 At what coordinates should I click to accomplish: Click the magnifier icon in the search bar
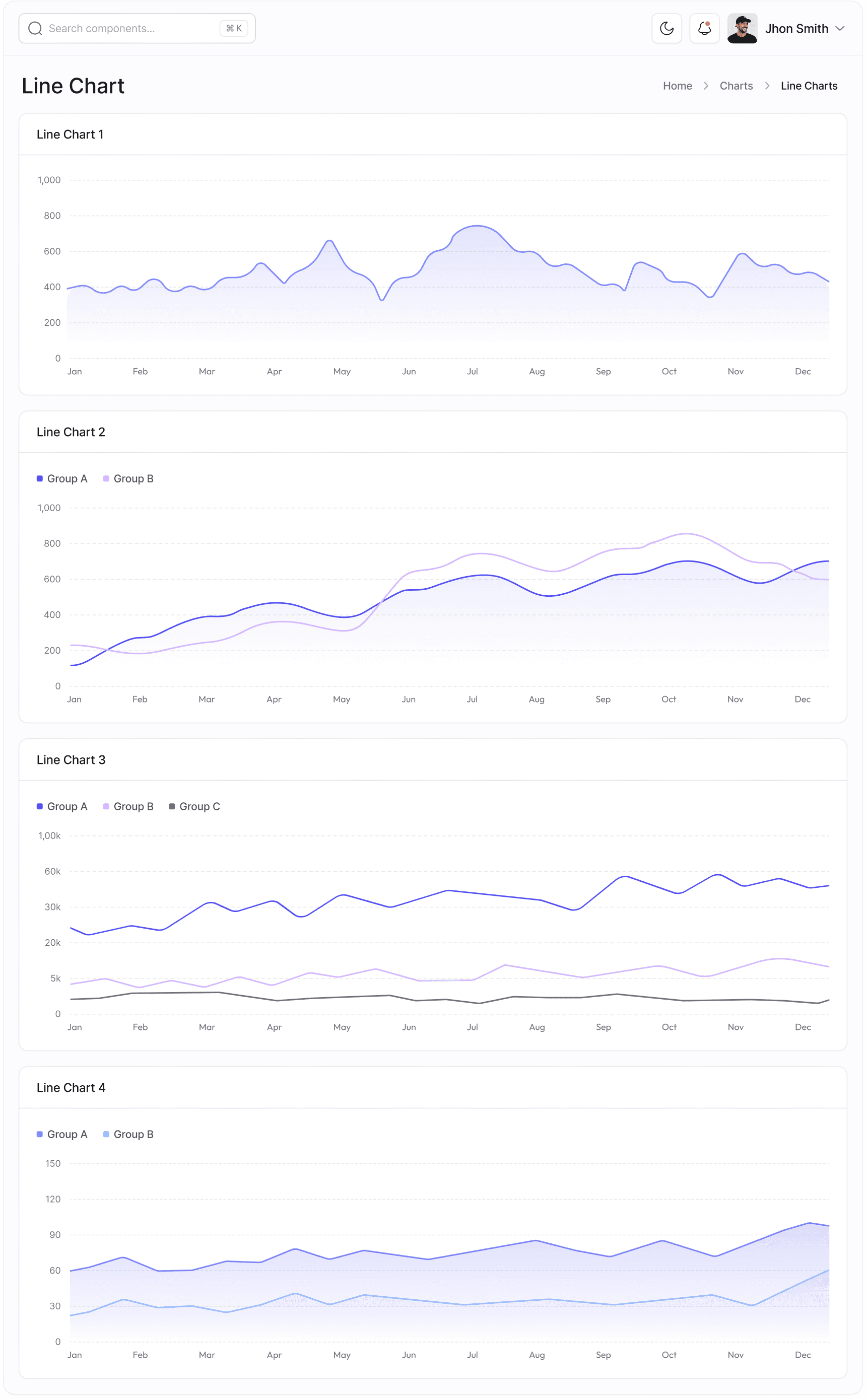tap(35, 29)
